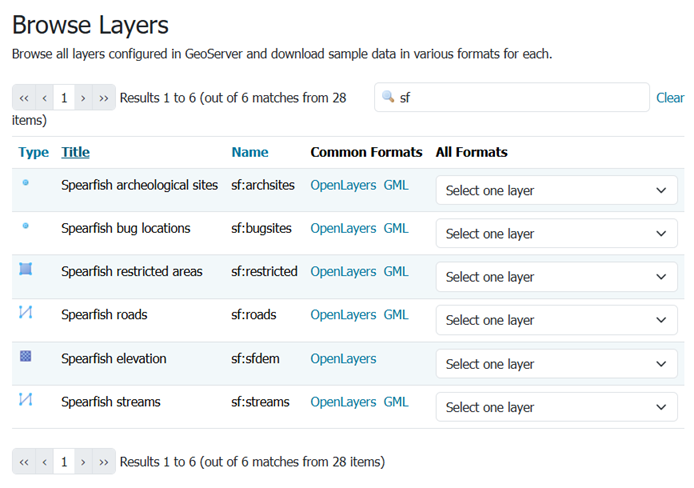
Task: Click the search input field containing sf
Action: (520, 98)
